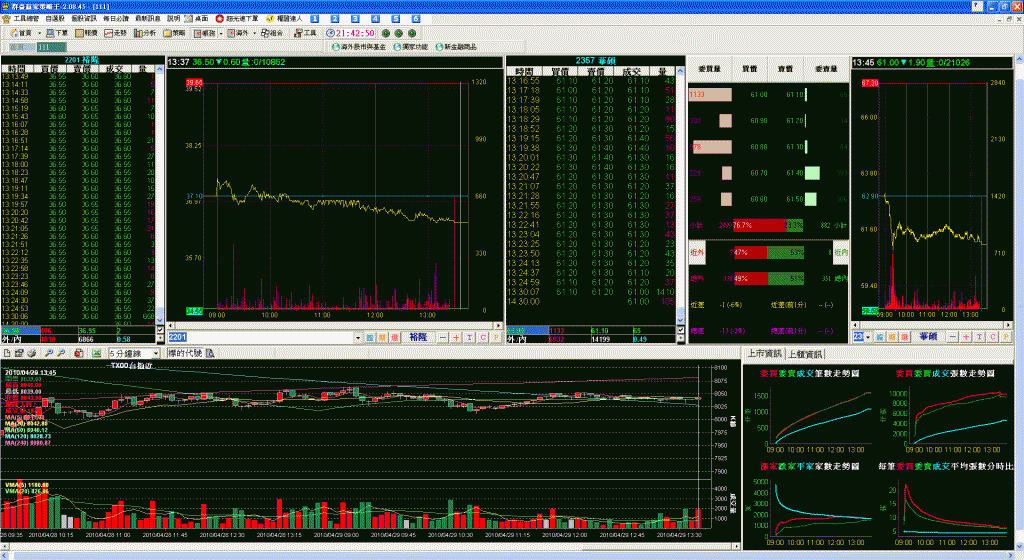Click the 權證達人 button in menu bar
Screen dimensions: 1024x560
(284, 19)
